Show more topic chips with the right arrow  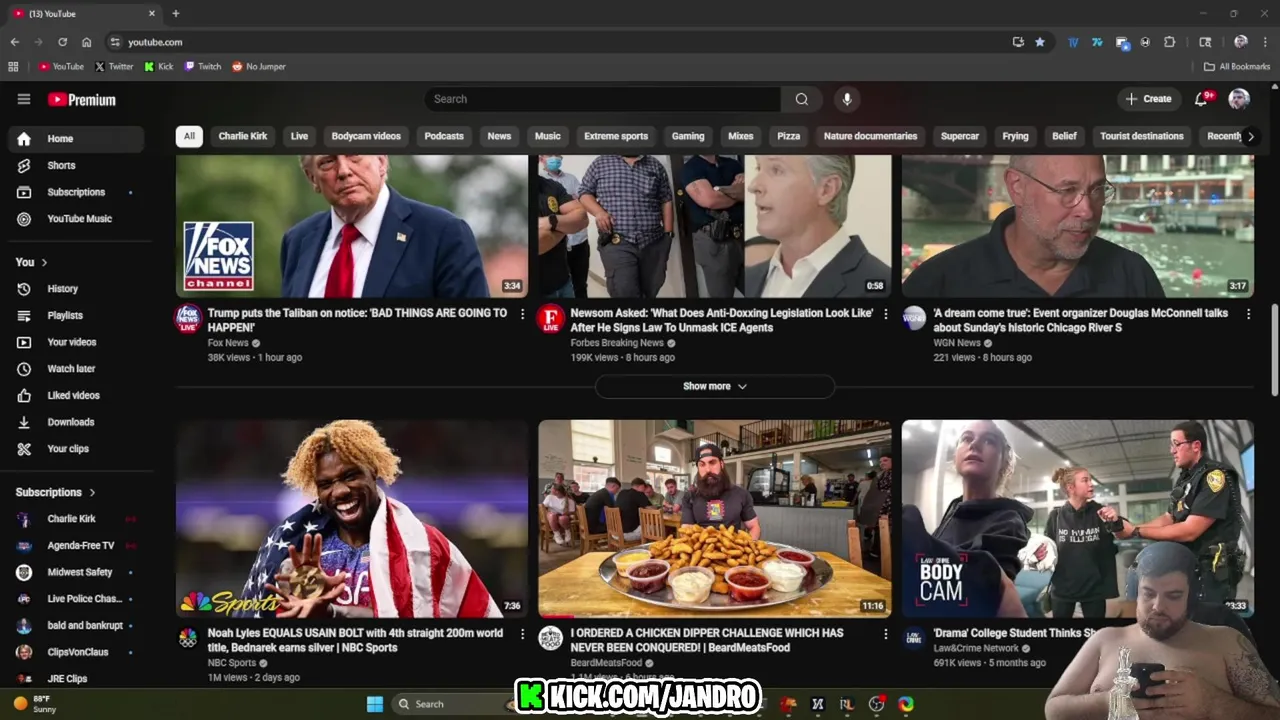point(1250,136)
